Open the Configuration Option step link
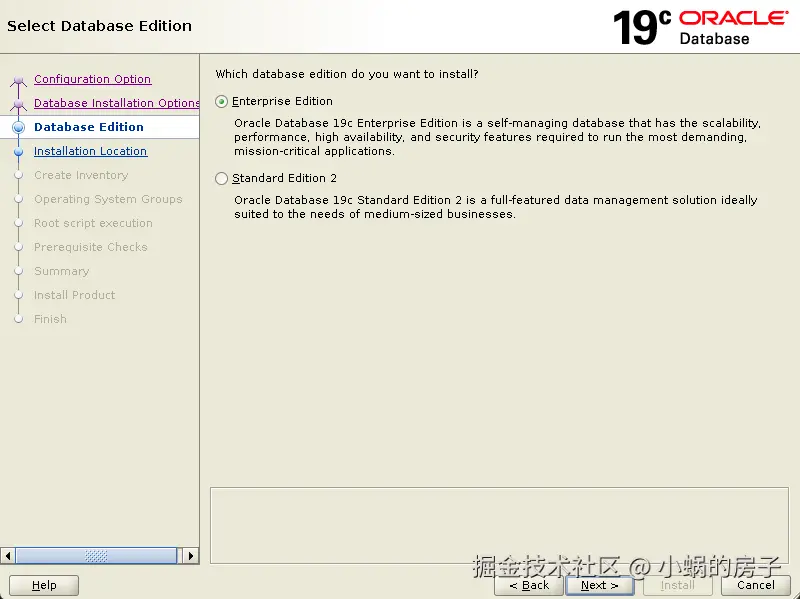This screenshot has width=800, height=599. click(92, 79)
